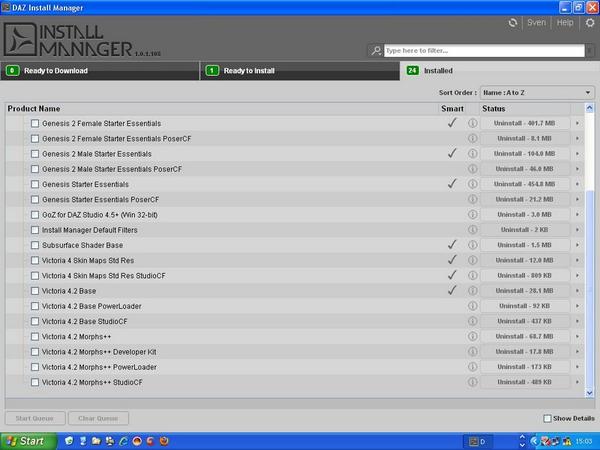The image size is (600, 450).
Task: Select the Installed tab
Action: tap(499, 71)
